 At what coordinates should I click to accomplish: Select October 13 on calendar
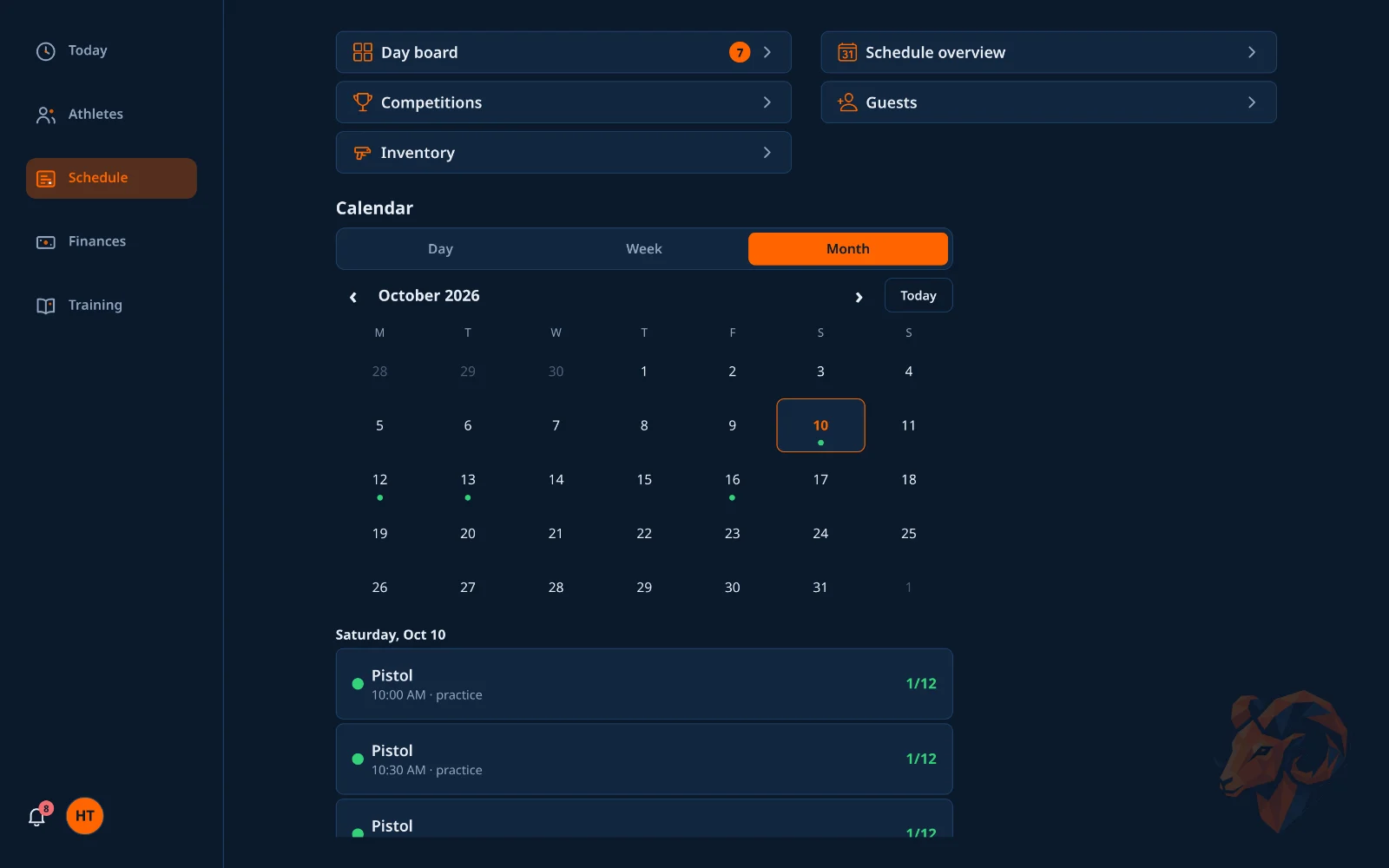click(x=468, y=480)
